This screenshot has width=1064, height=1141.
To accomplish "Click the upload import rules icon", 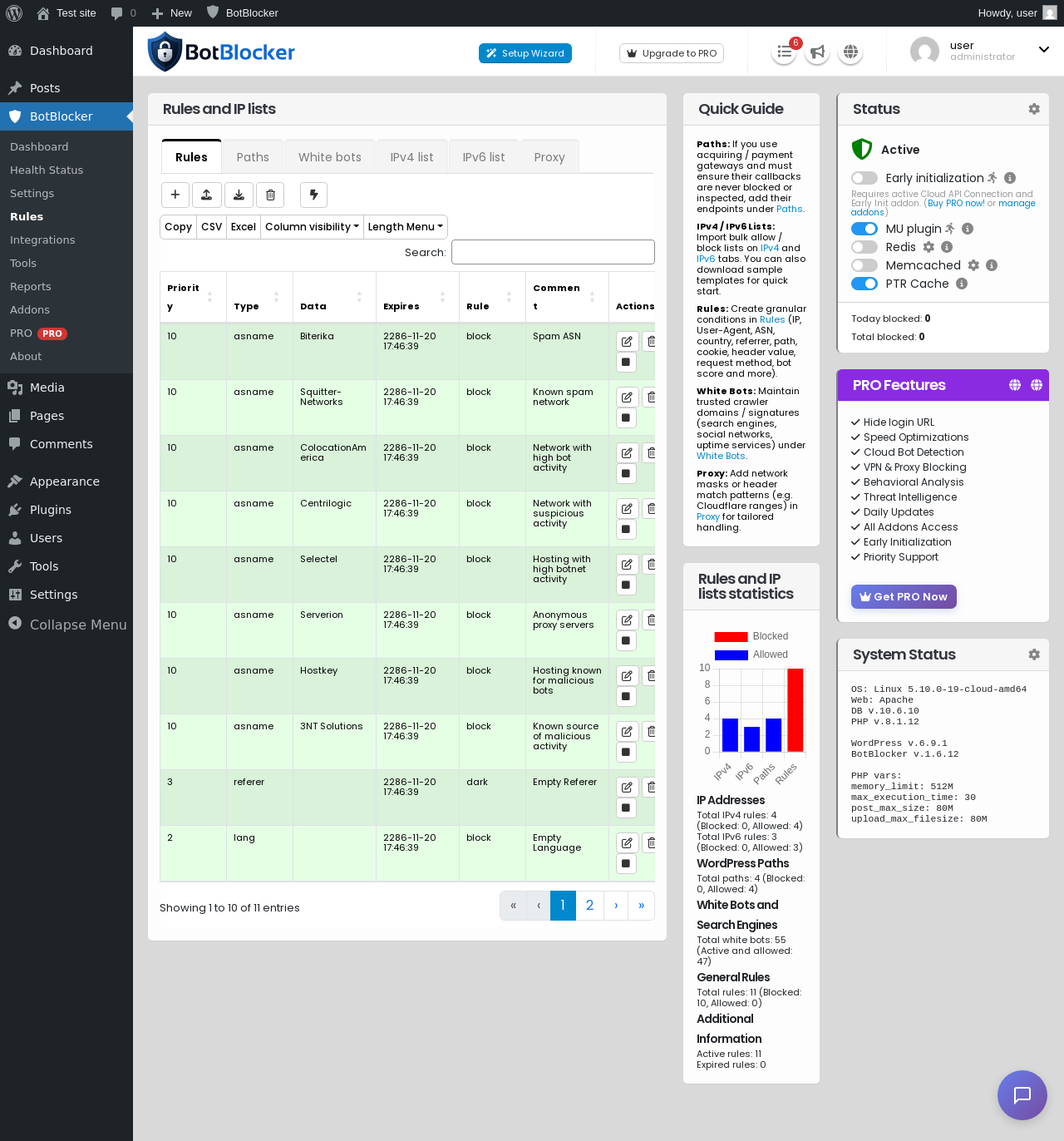I will pyautogui.click(x=207, y=195).
